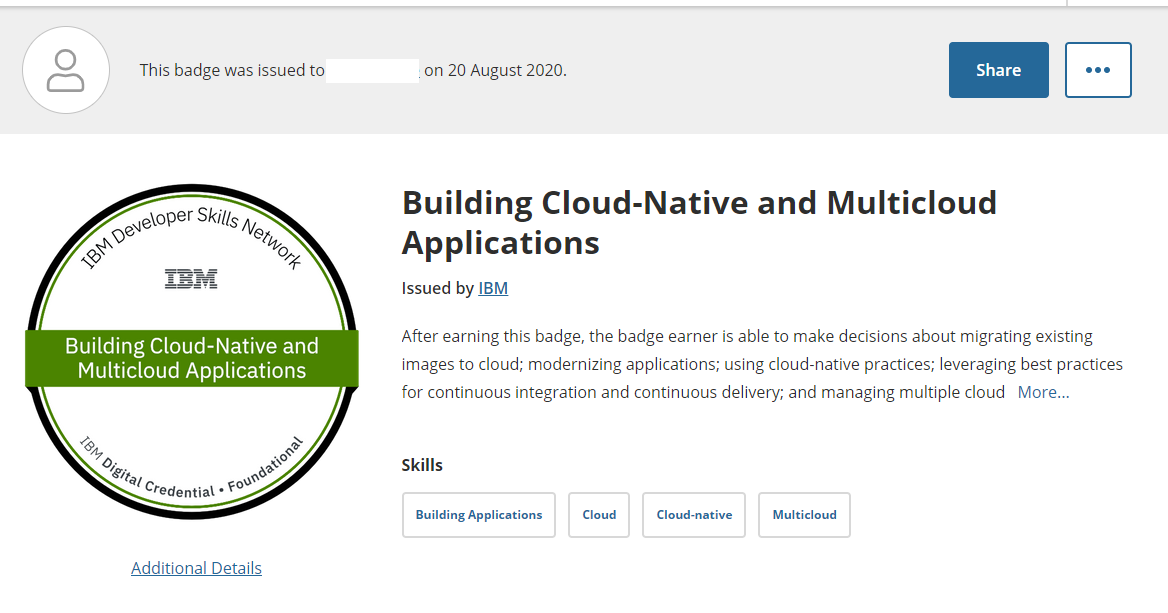Select the Cloud skill tag

tap(599, 515)
